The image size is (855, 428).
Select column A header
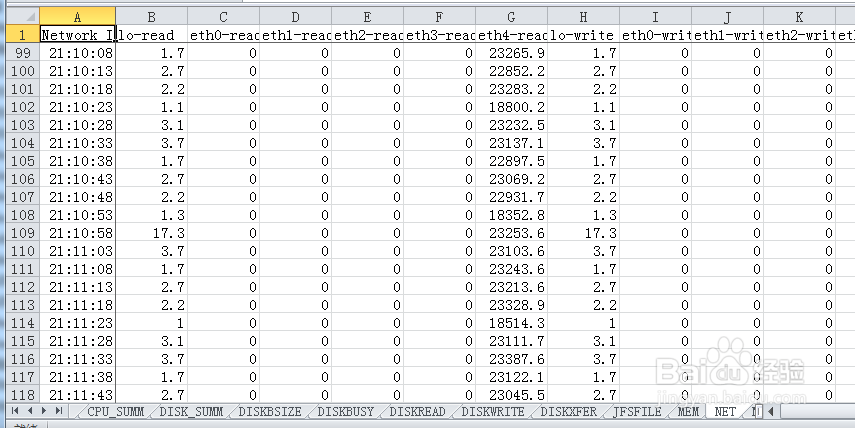pos(77,16)
